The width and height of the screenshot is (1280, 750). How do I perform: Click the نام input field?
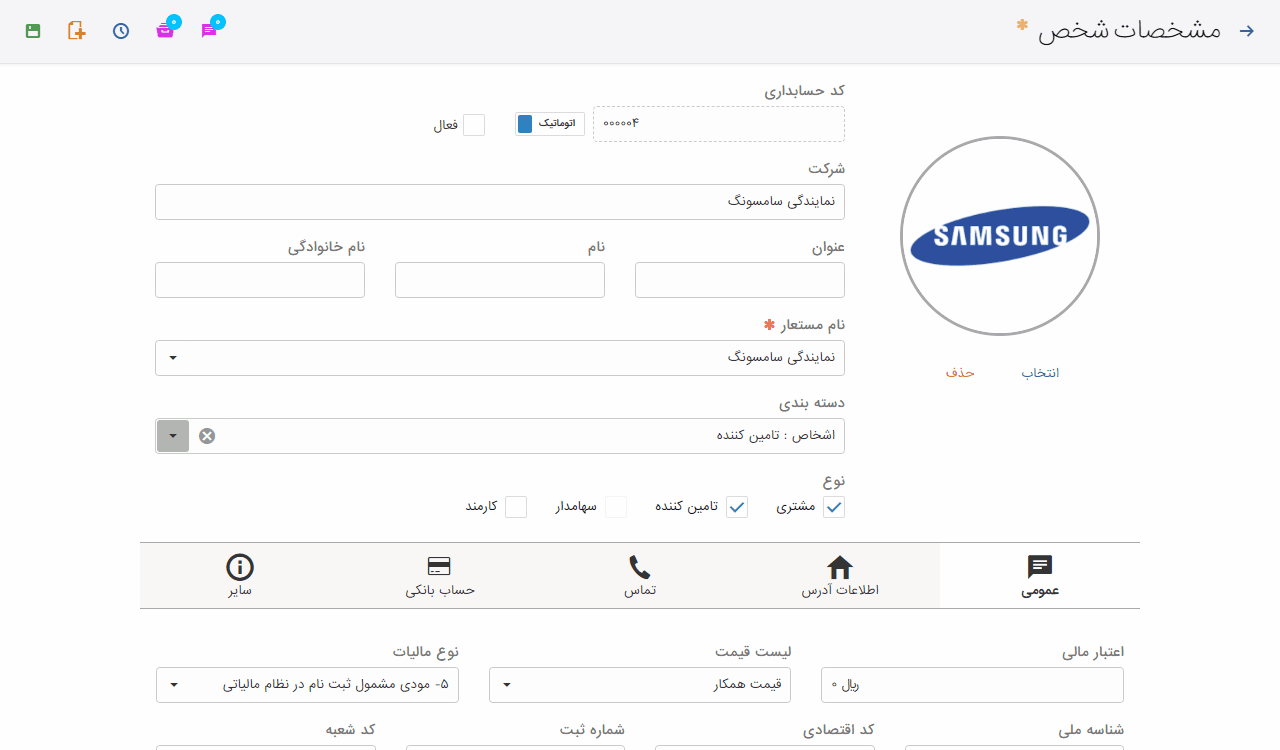click(500, 280)
